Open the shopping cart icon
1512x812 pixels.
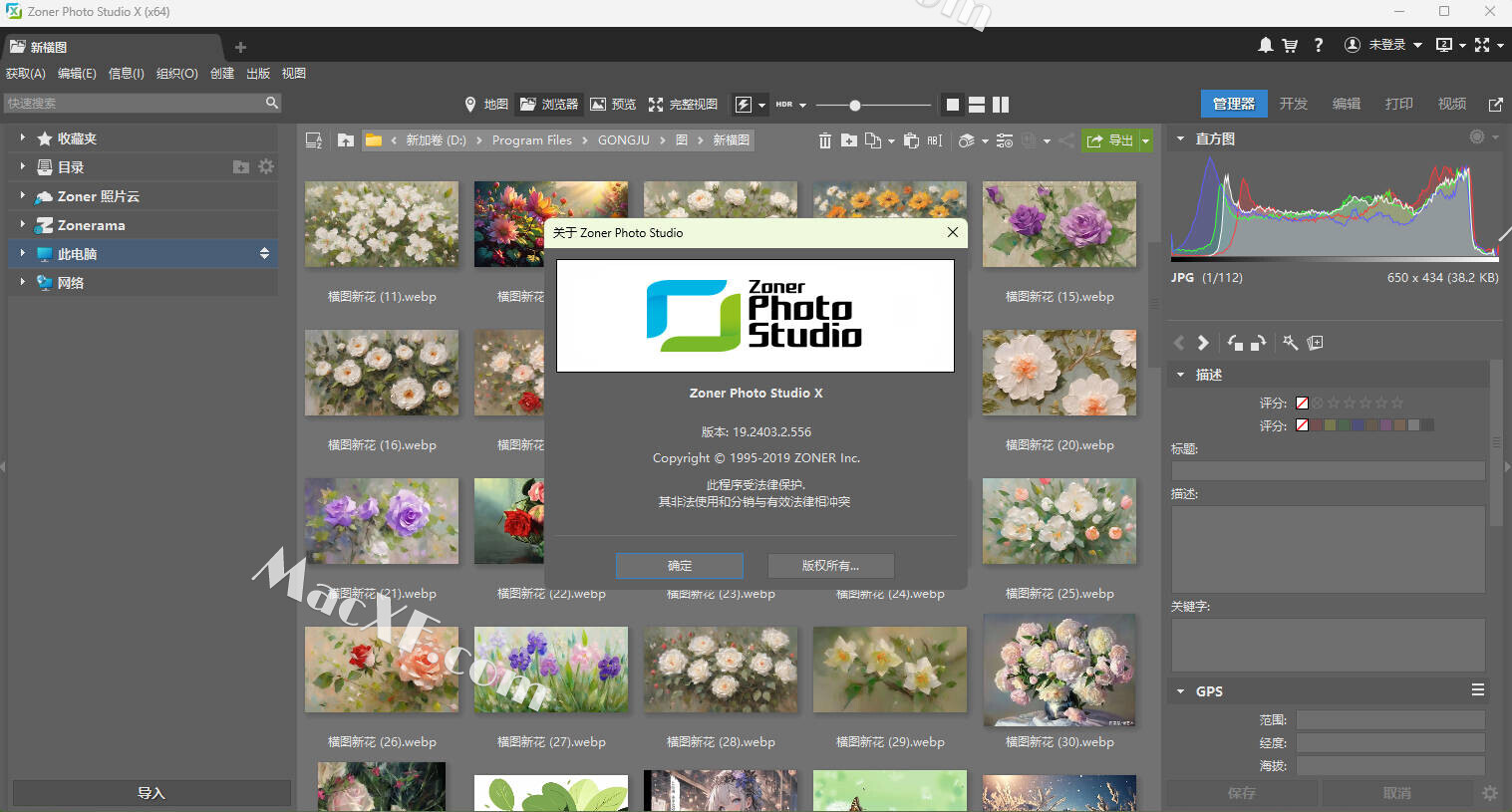tap(1290, 45)
